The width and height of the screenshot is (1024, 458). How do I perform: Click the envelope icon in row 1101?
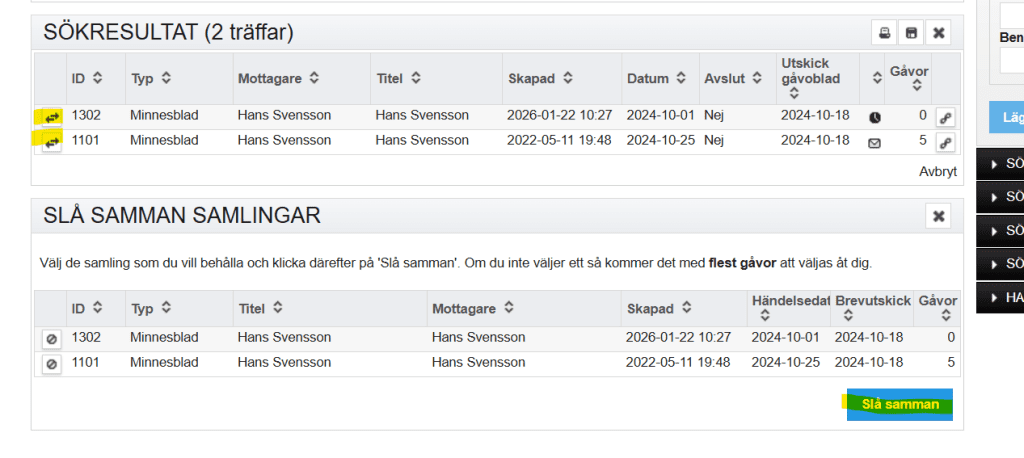(874, 142)
